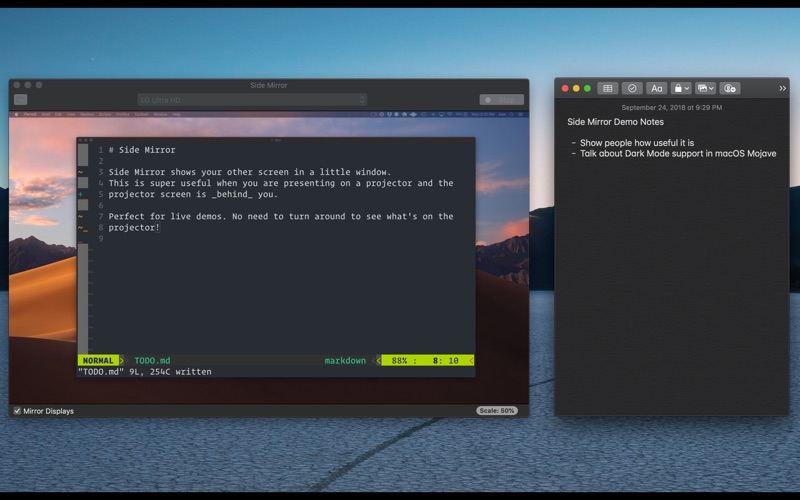Open the photo media browser dropdown
The height and width of the screenshot is (500, 800).
706,88
